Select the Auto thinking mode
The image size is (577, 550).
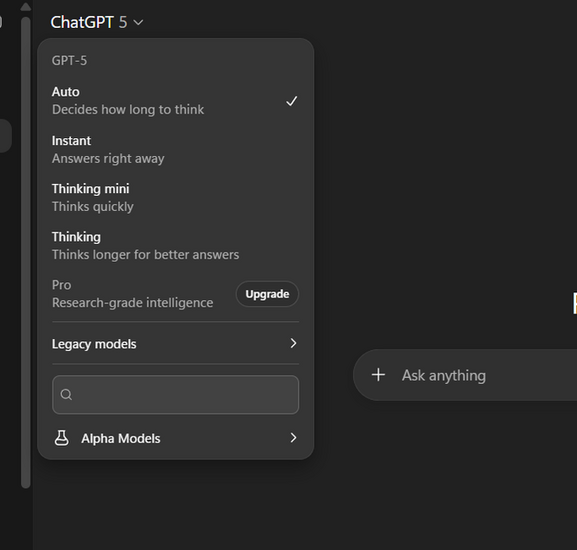(176, 101)
